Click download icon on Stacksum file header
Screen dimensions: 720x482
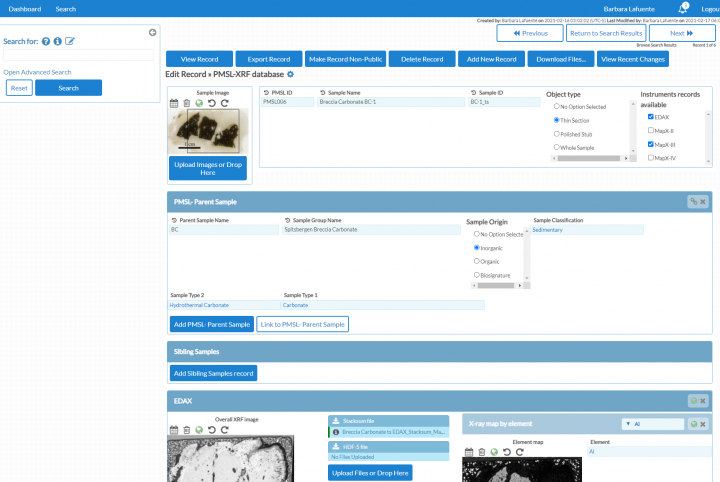pyautogui.click(x=336, y=421)
